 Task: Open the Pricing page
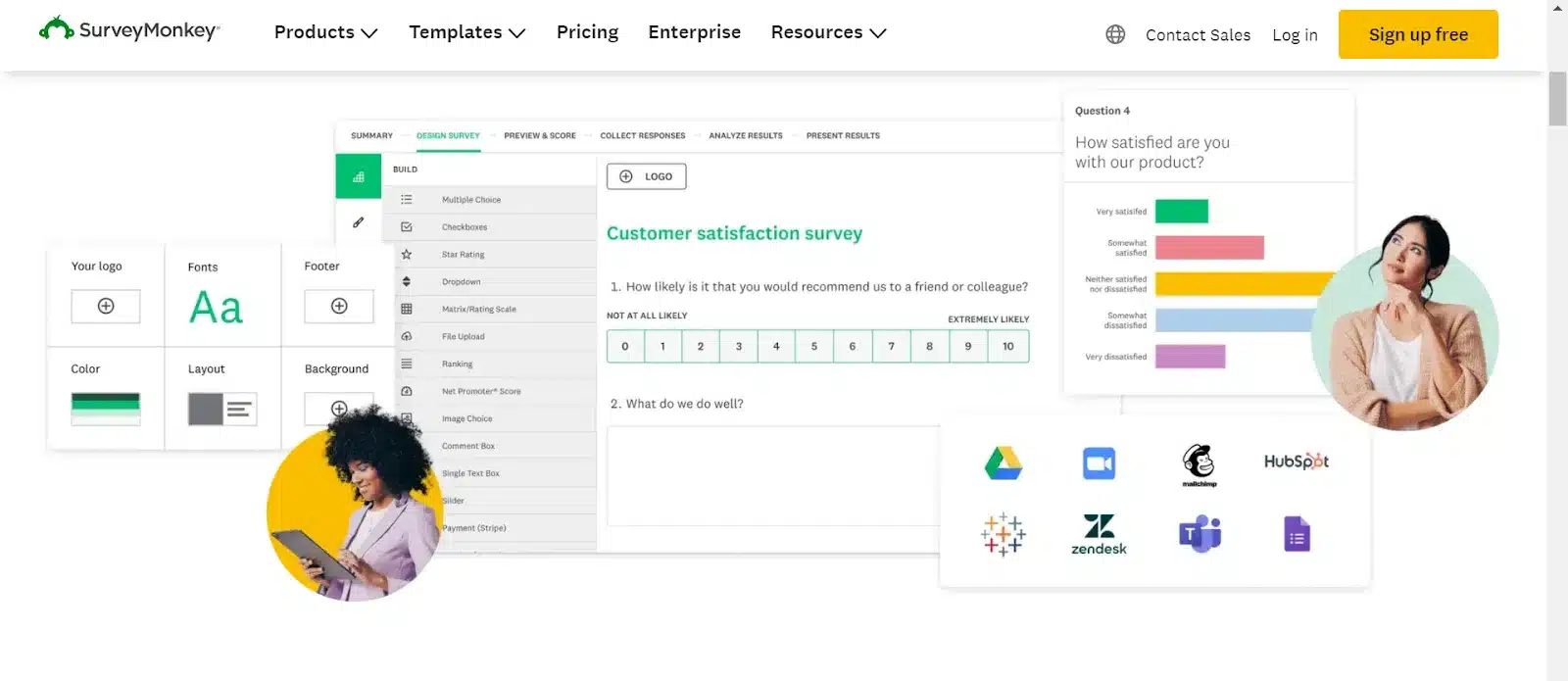click(587, 32)
